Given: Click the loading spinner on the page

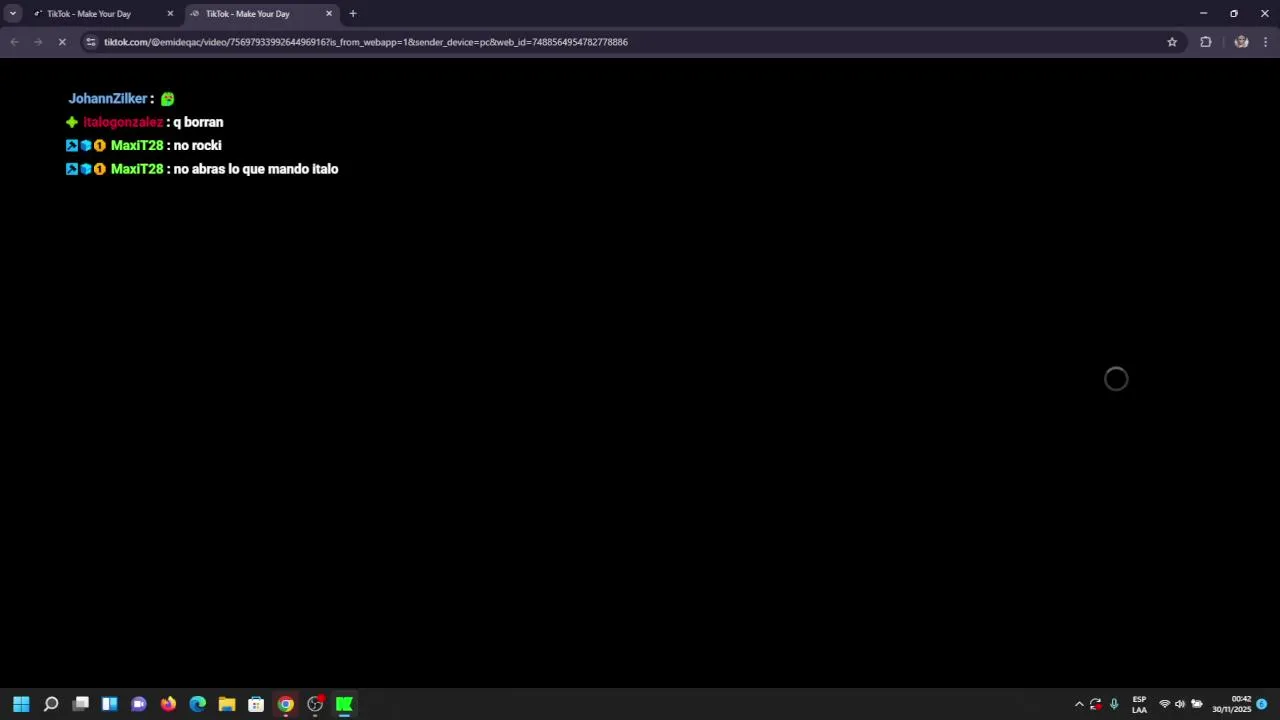Looking at the screenshot, I should point(1116,379).
